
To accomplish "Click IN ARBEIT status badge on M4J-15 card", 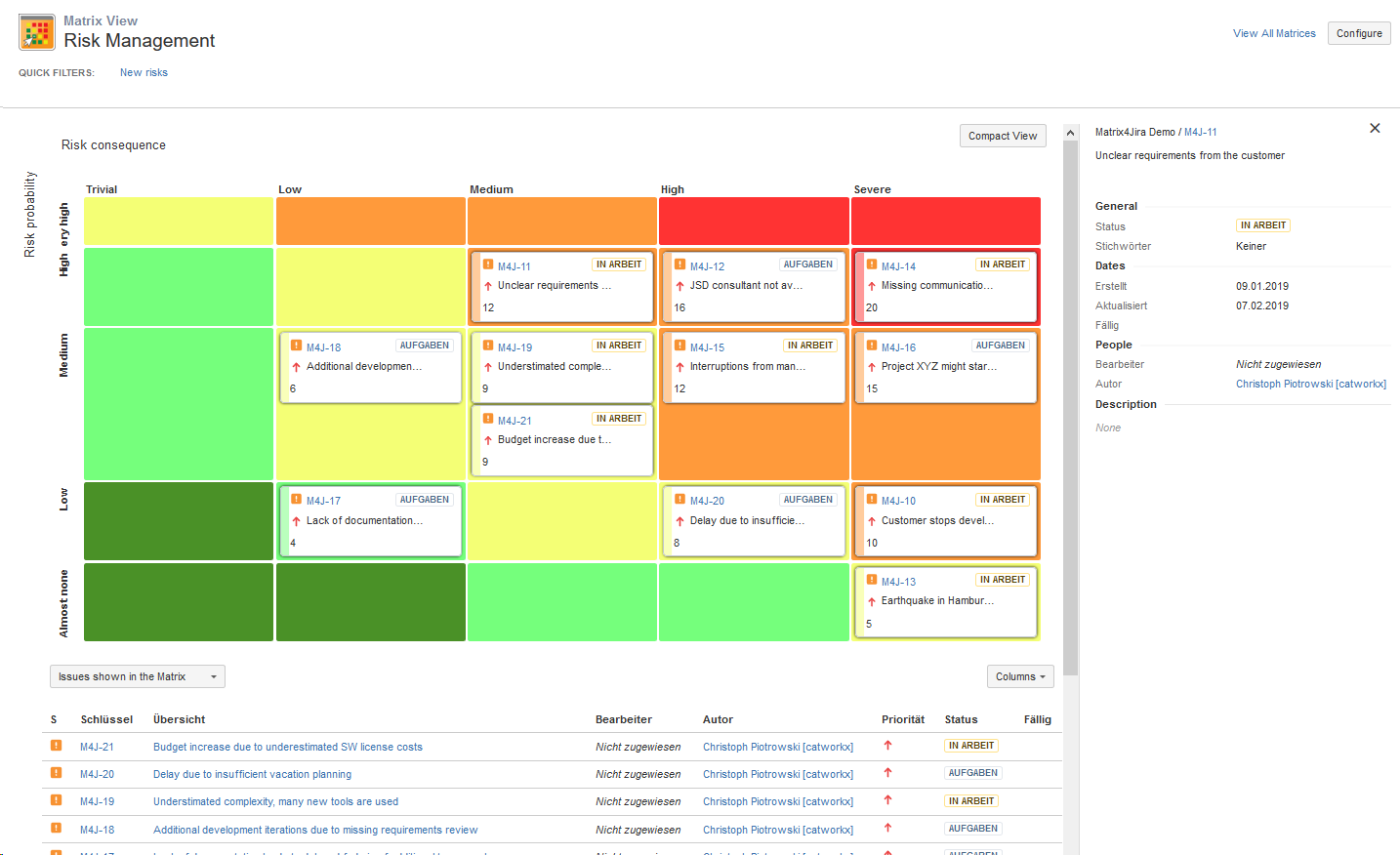I will [x=810, y=346].
